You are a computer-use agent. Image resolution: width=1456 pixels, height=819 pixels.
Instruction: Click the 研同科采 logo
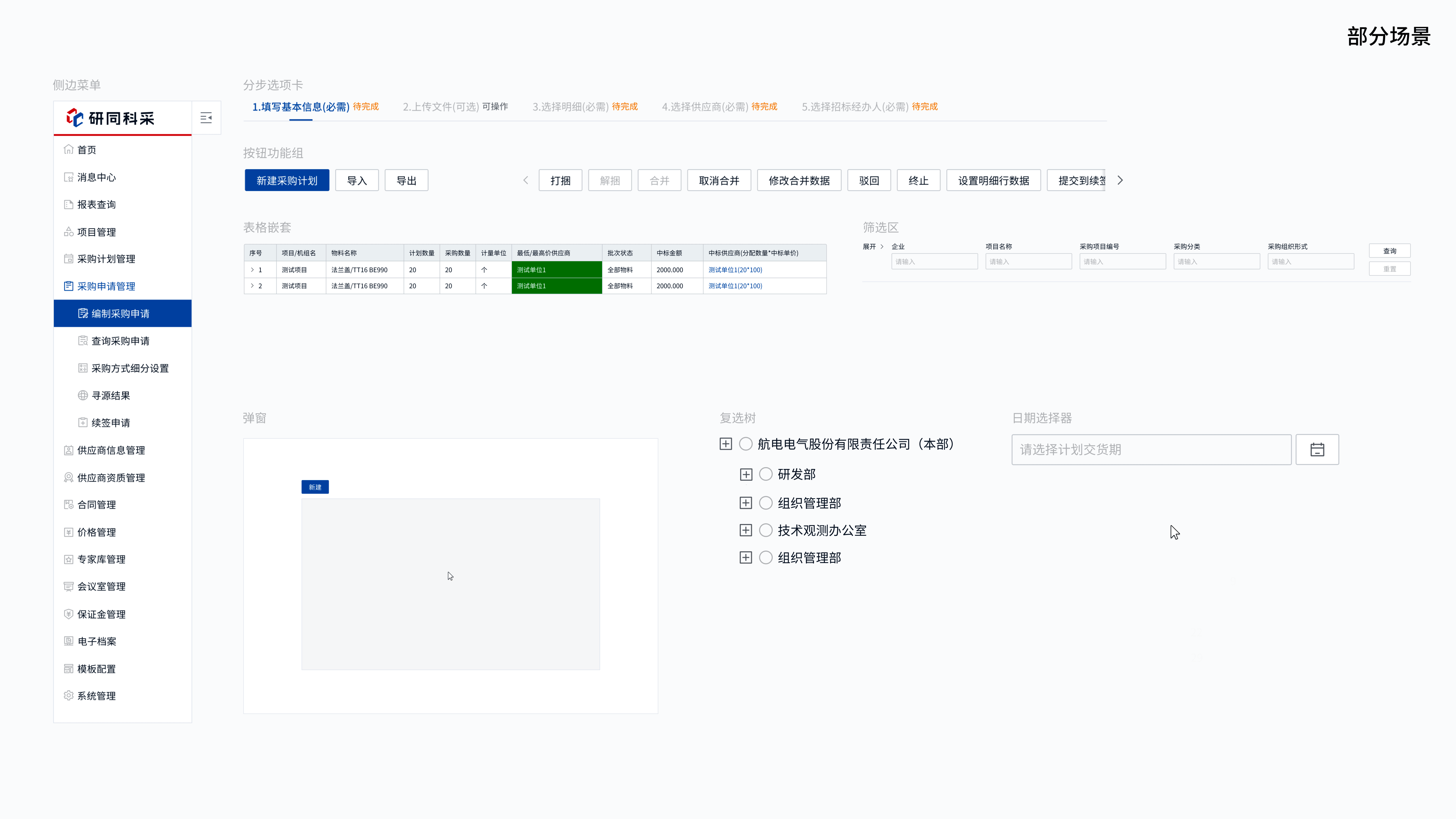[x=110, y=118]
